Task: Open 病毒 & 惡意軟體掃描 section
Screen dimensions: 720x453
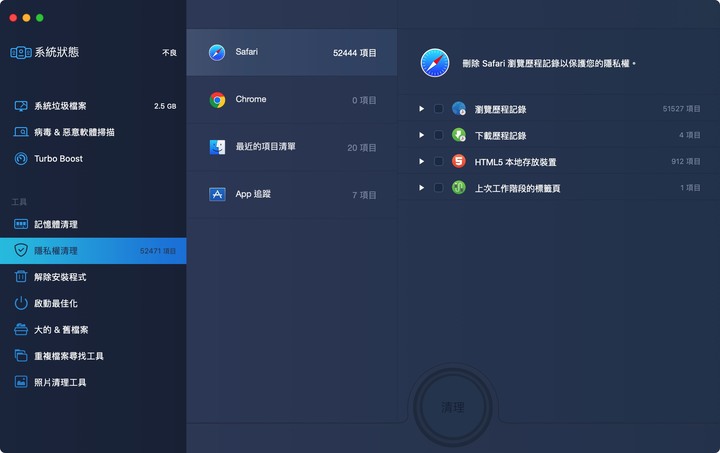Action: coord(93,132)
